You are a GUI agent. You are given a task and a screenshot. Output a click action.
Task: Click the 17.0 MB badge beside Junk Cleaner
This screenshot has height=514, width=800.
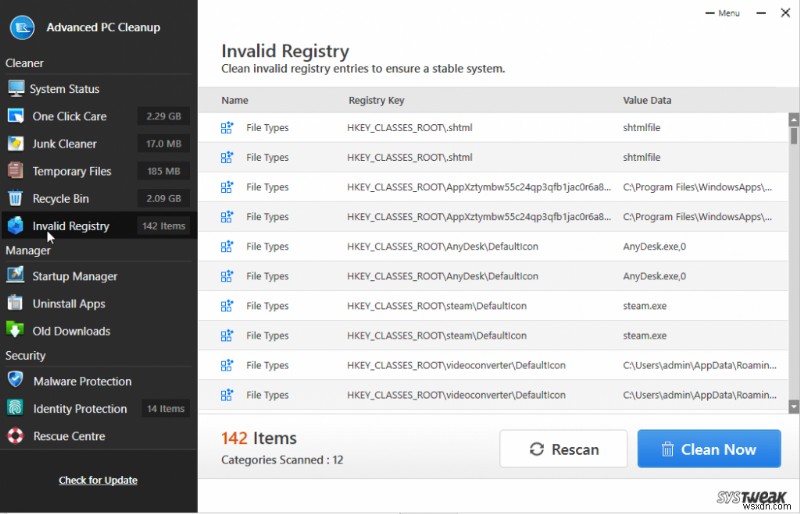[x=164, y=144]
